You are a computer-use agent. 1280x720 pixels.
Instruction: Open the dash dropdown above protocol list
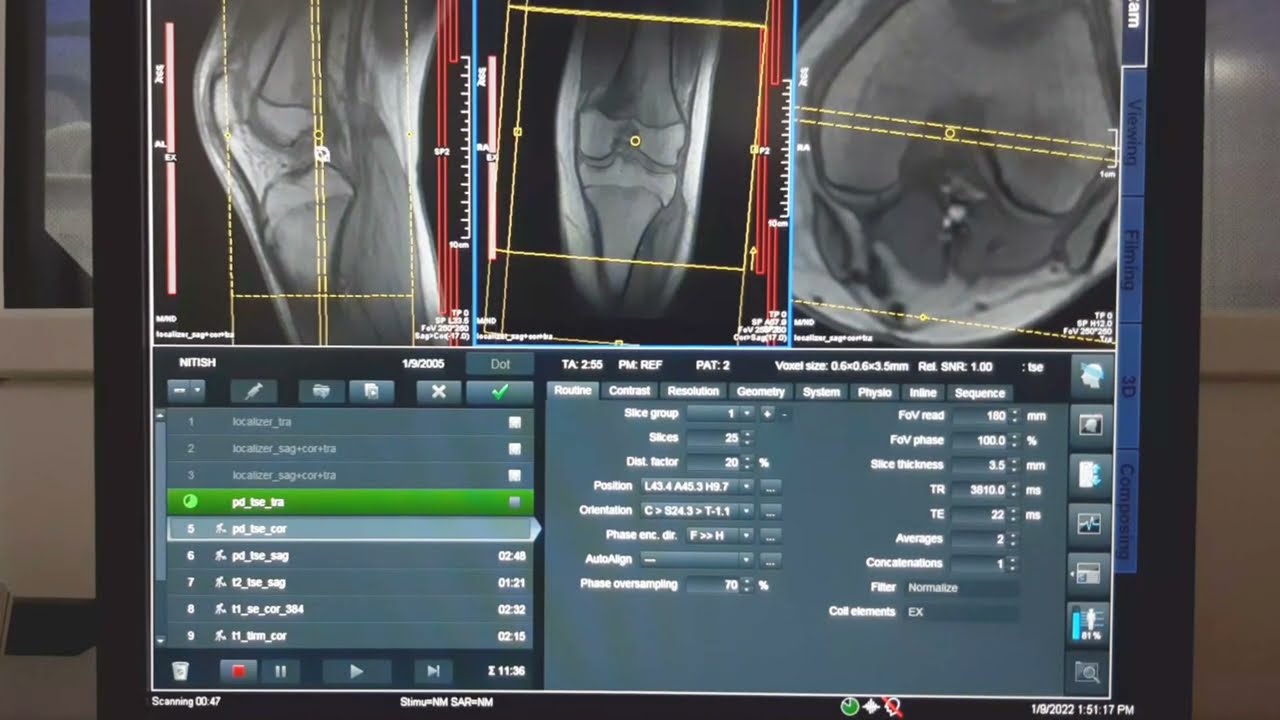pos(187,391)
